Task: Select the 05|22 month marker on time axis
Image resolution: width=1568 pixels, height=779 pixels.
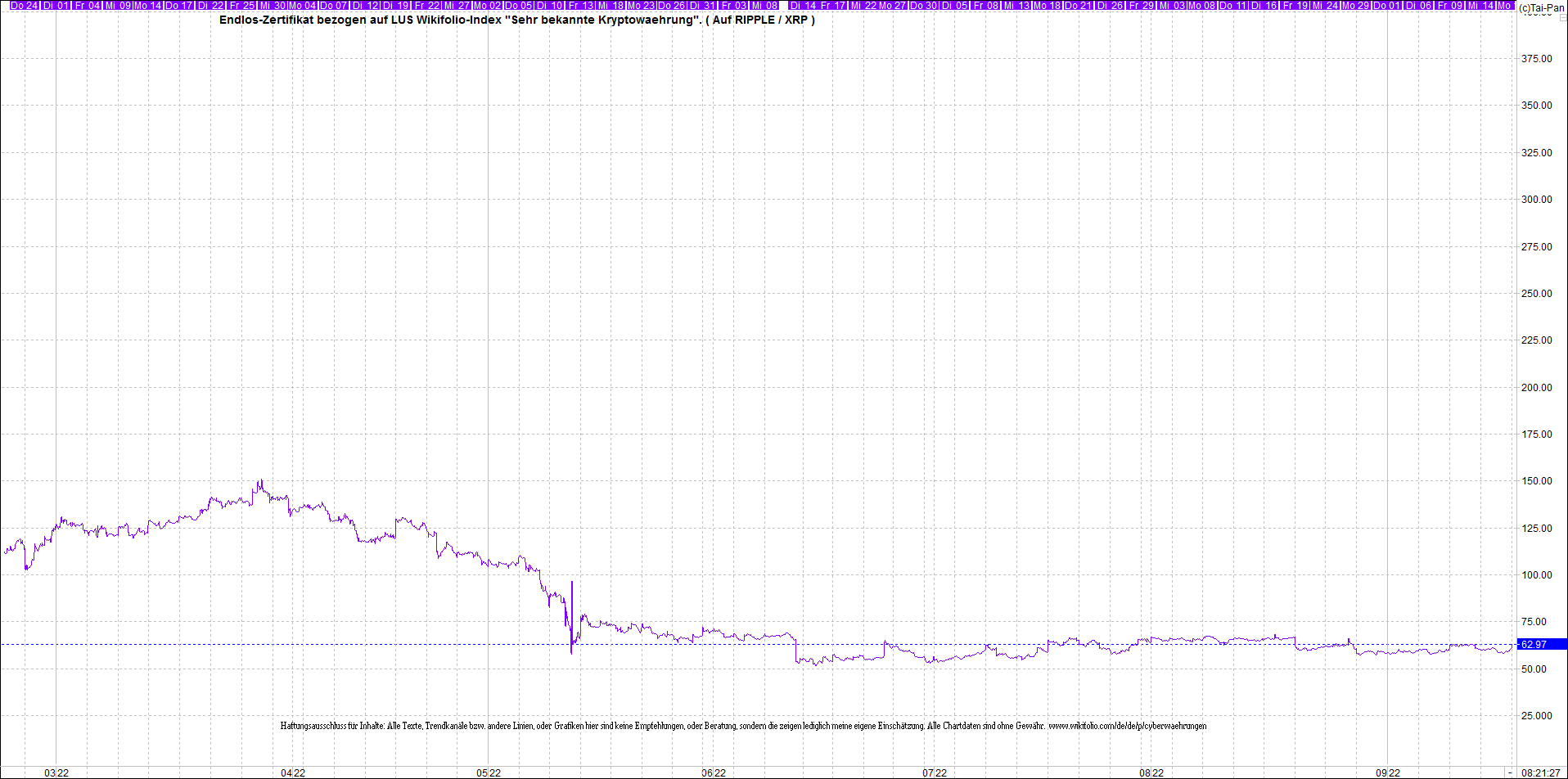Action: [489, 772]
